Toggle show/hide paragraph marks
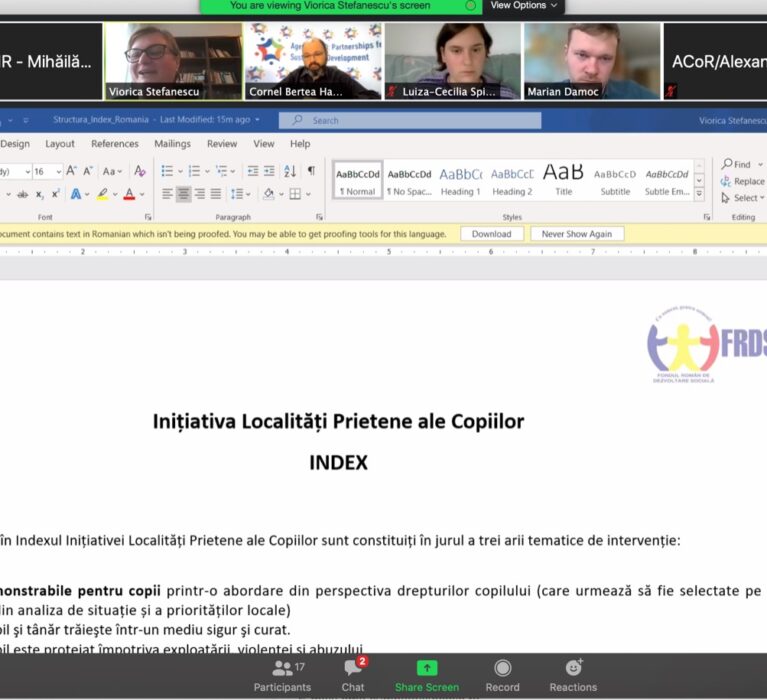Viewport: 767px width, 700px height. coord(311,171)
